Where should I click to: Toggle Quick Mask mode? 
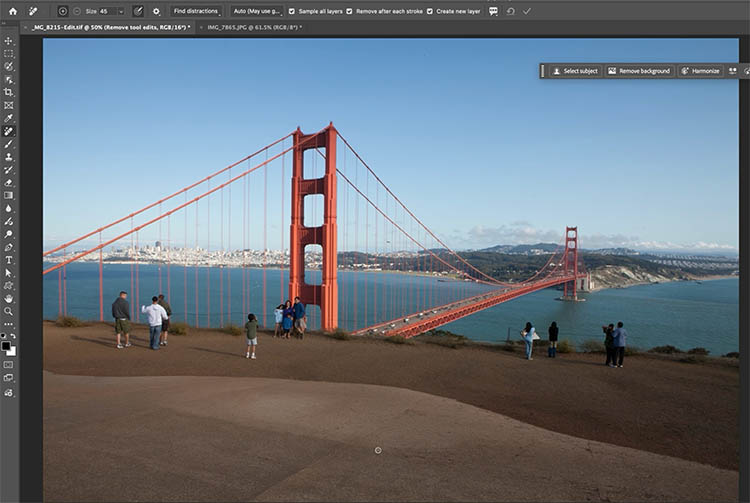9,365
